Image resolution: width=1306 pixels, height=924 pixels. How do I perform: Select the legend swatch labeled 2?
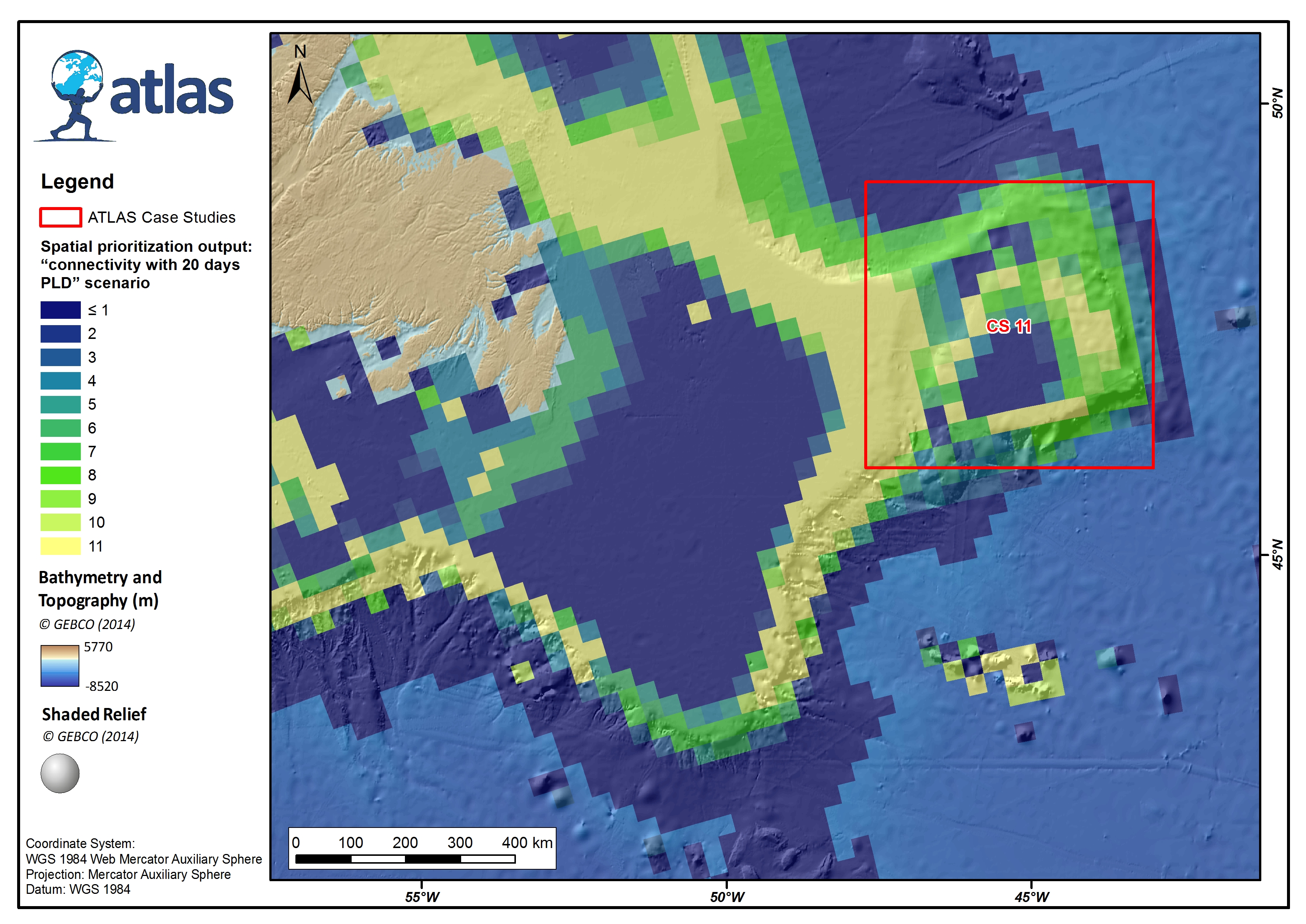(x=60, y=333)
